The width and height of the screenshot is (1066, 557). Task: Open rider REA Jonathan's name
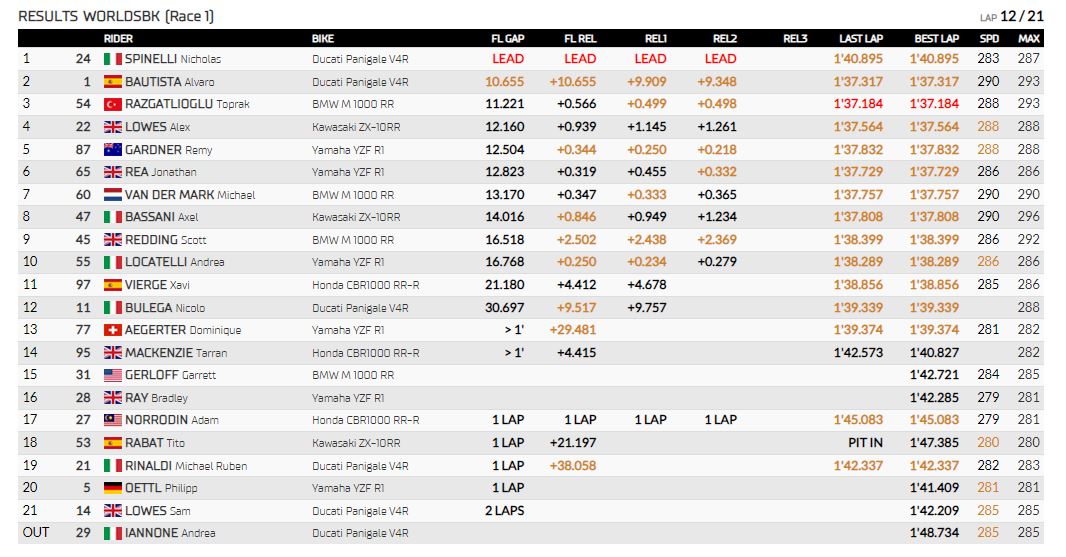point(160,172)
